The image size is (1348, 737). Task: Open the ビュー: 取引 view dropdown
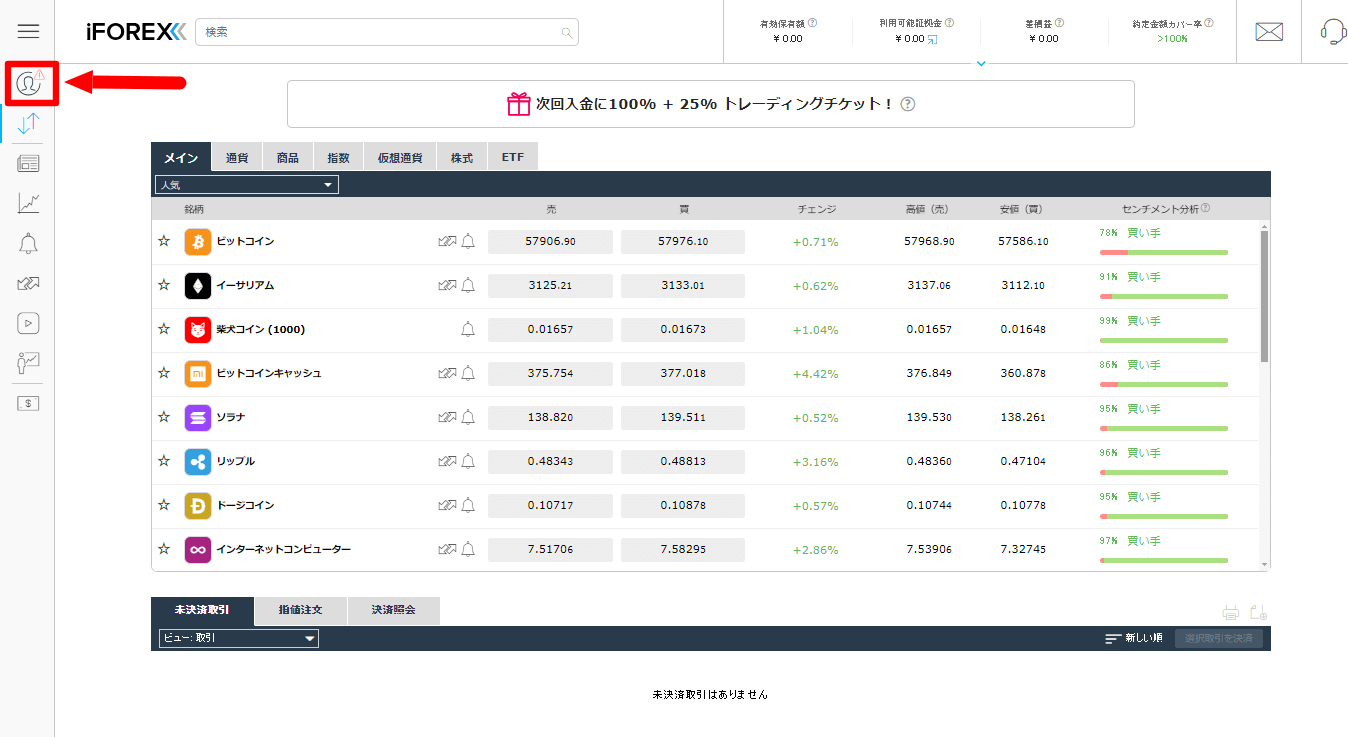point(239,638)
